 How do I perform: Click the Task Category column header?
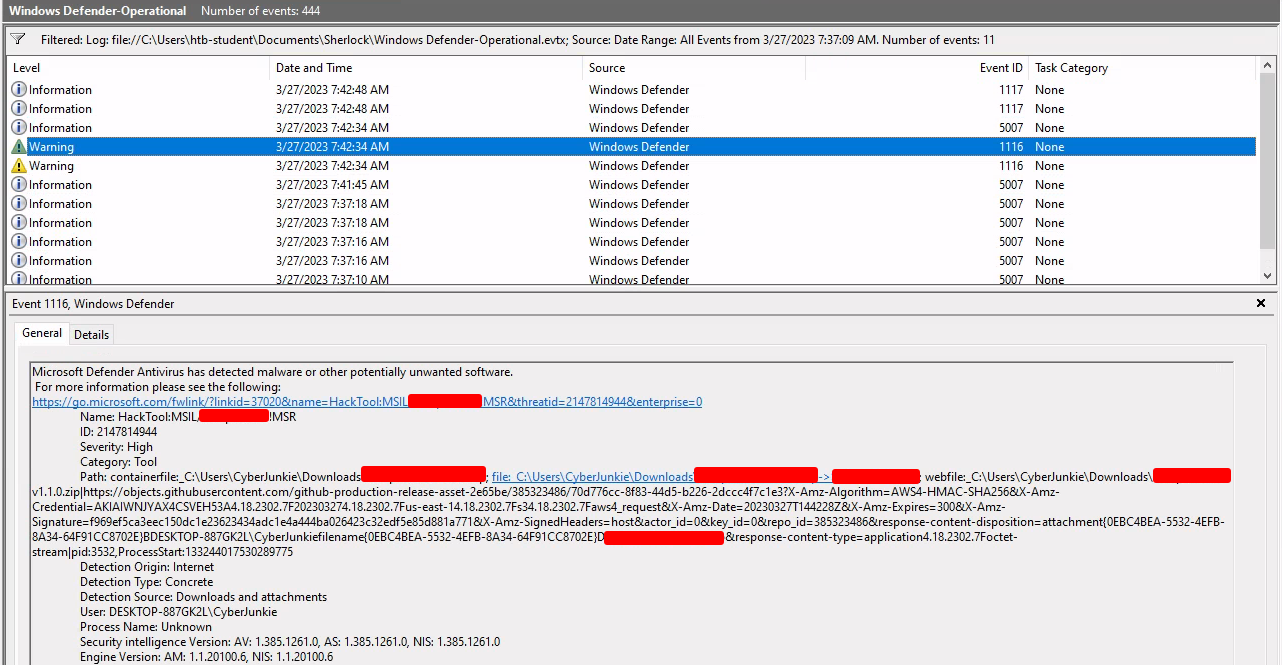click(x=1071, y=68)
